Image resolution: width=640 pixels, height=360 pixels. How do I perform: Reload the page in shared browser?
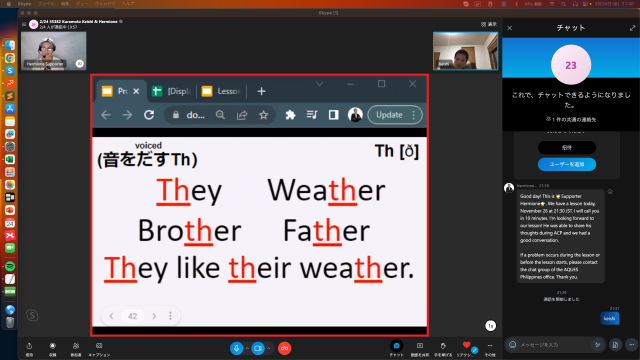click(x=149, y=115)
